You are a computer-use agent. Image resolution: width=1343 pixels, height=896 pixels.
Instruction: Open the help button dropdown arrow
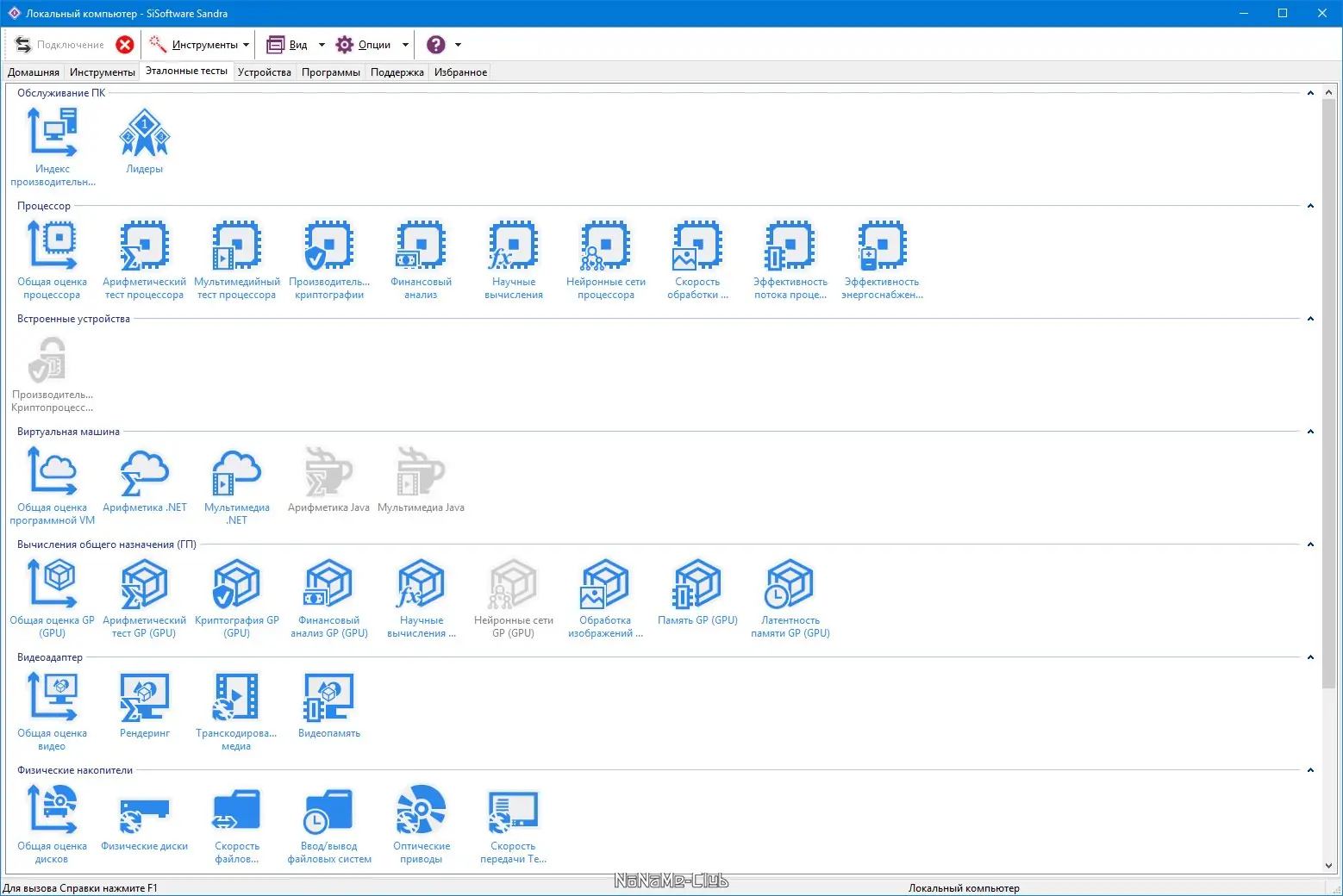click(x=458, y=45)
